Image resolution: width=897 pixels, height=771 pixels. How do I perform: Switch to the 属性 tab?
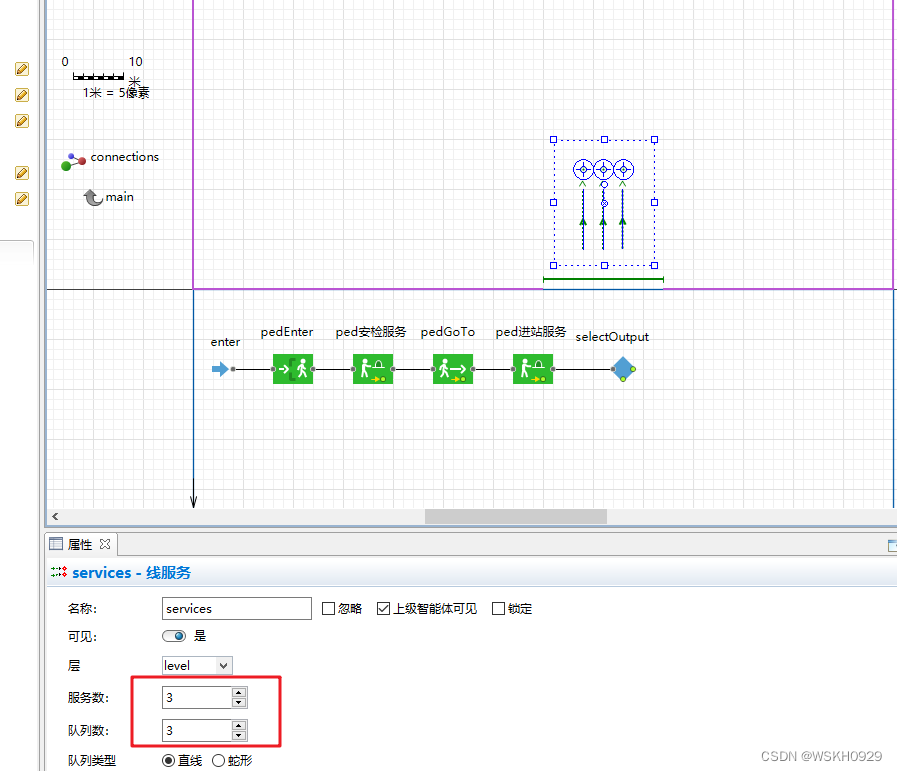[x=80, y=545]
